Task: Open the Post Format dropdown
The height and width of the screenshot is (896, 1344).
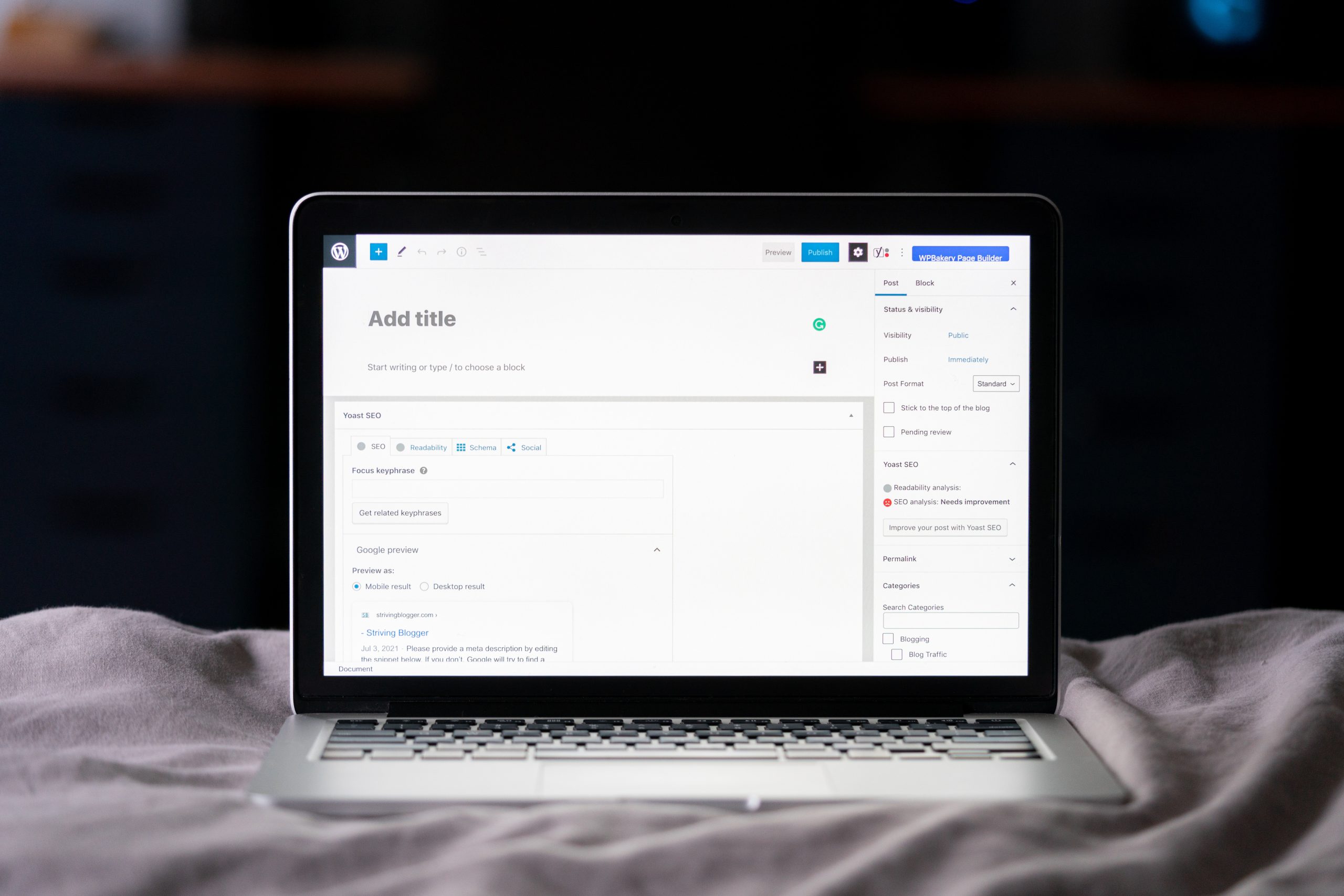Action: click(994, 383)
